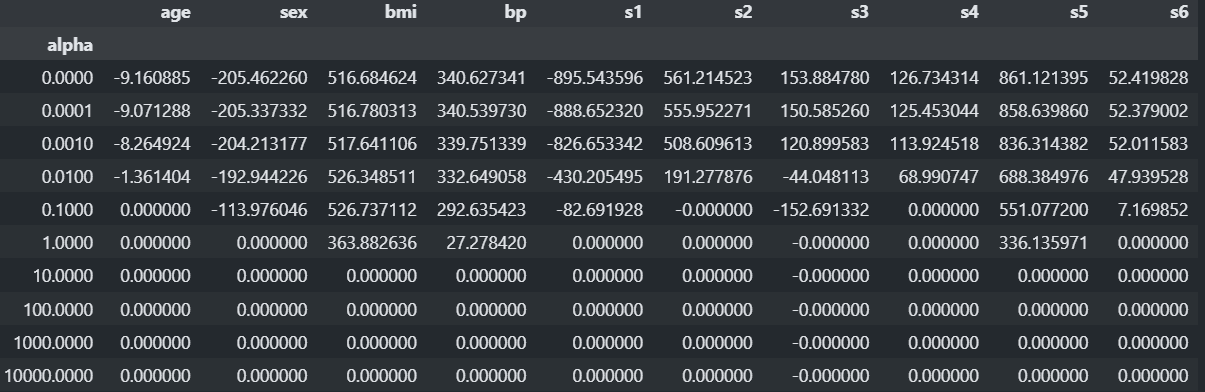This screenshot has width=1205, height=392.
Task: Click cell value 363.882636
Action: pyautogui.click(x=372, y=242)
